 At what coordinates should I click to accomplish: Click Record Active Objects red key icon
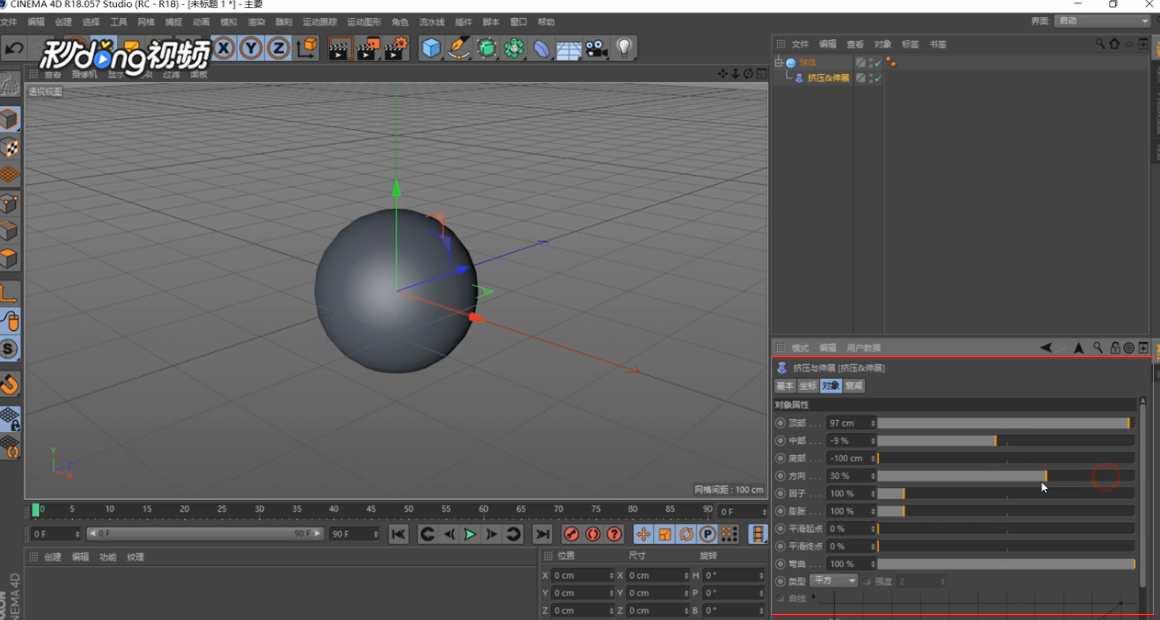tap(571, 534)
